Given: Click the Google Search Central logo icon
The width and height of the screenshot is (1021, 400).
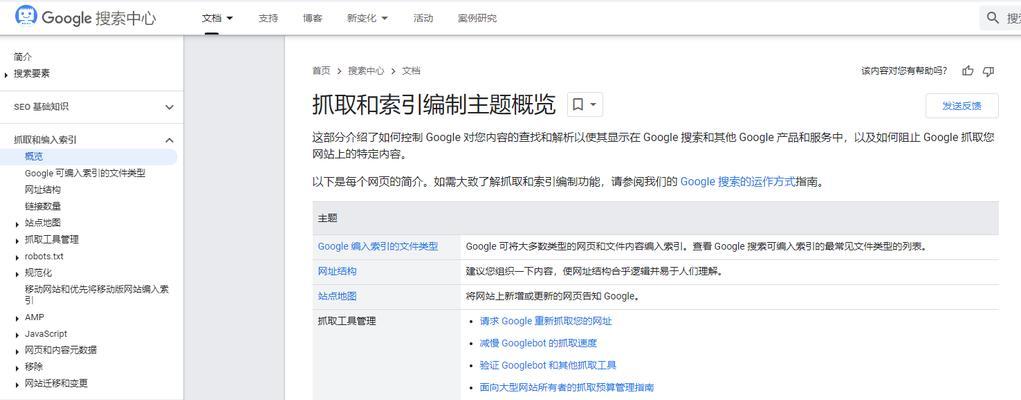Looking at the screenshot, I should pos(26,16).
